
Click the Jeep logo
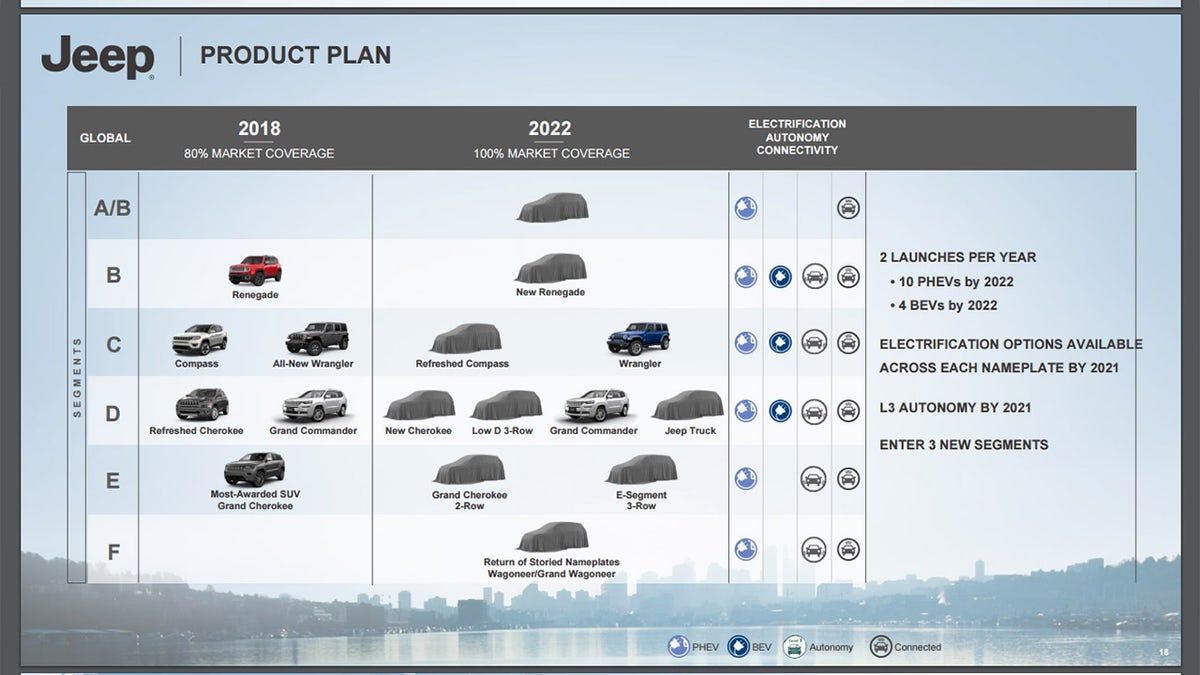pyautogui.click(x=98, y=57)
